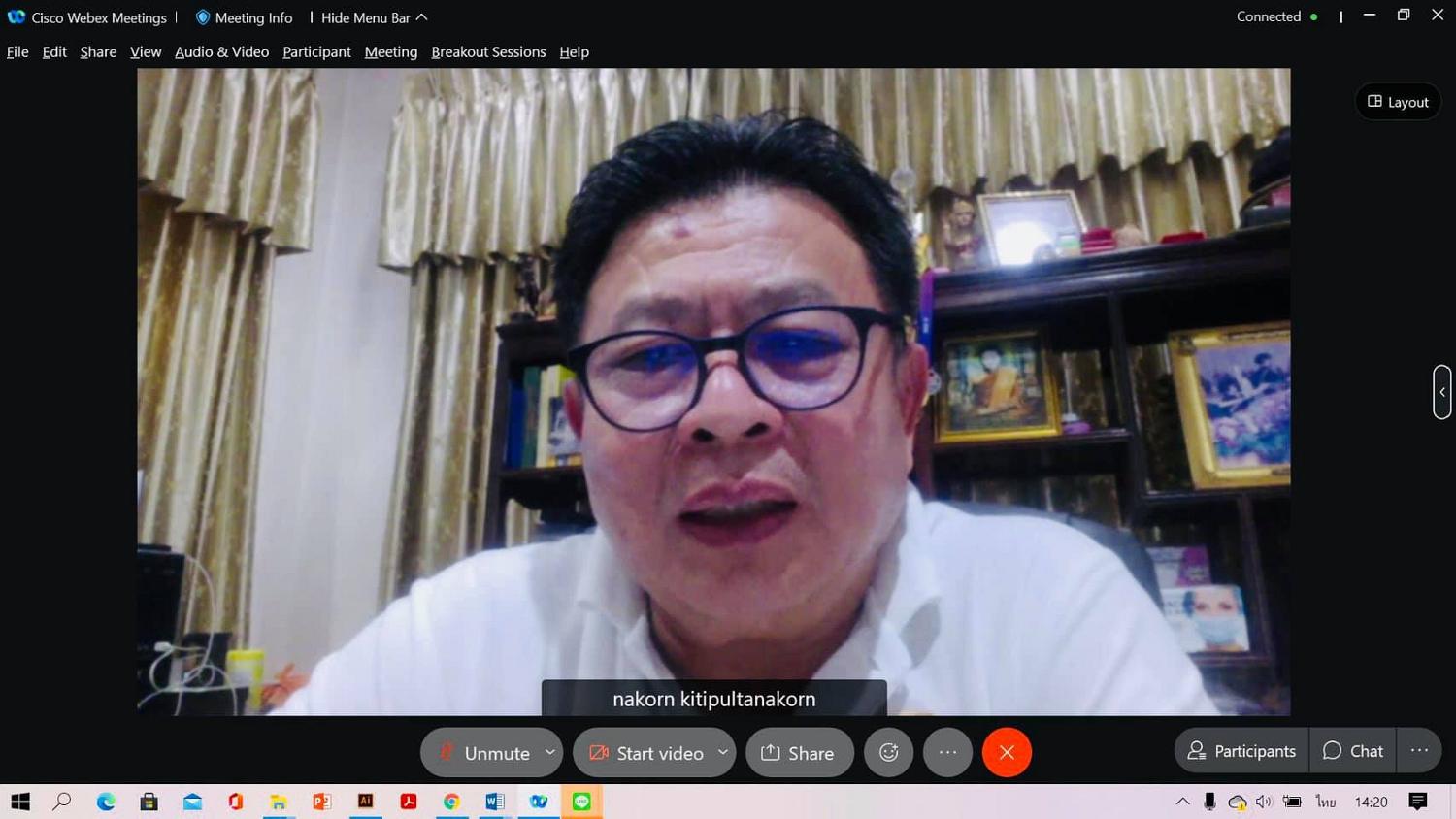Open more options ellipsis next to reactions
Screen dimensions: 1456x819
click(948, 752)
